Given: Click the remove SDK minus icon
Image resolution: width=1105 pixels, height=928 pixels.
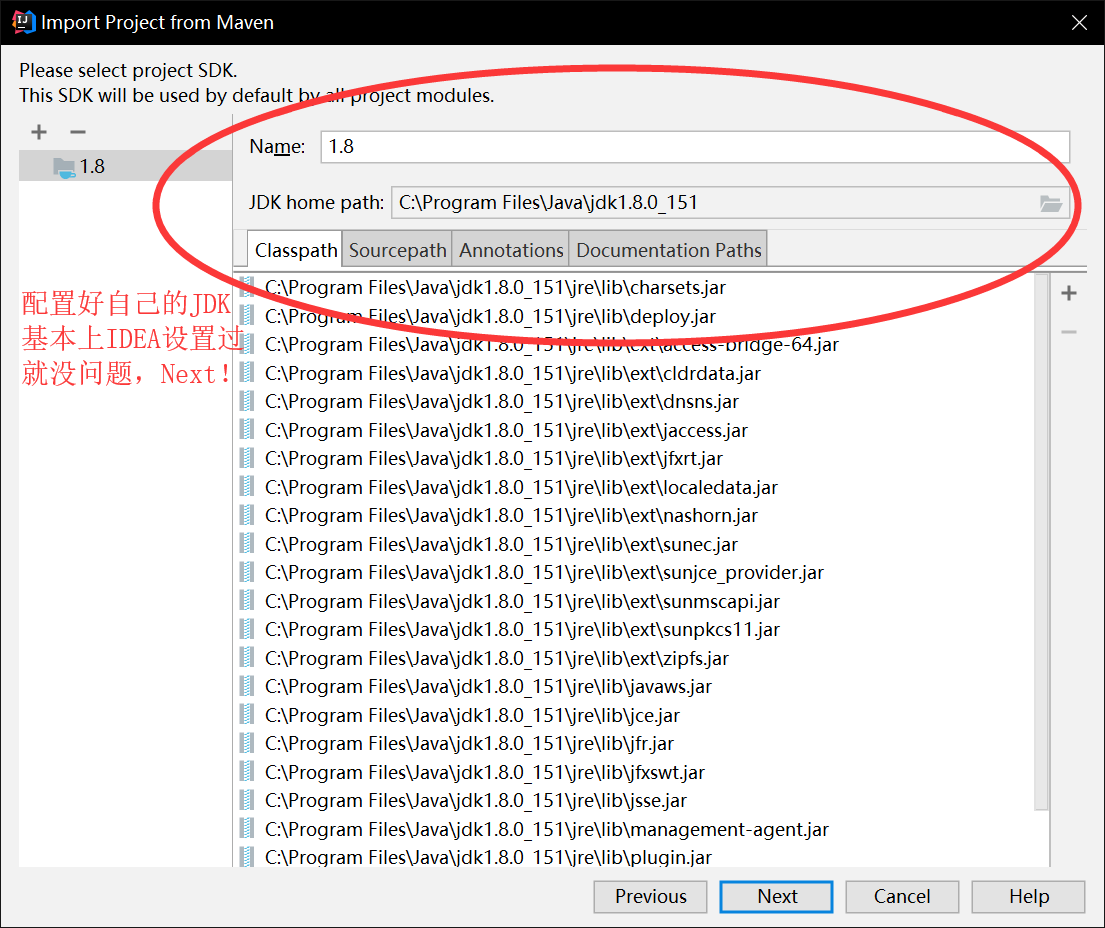Looking at the screenshot, I should [77, 132].
